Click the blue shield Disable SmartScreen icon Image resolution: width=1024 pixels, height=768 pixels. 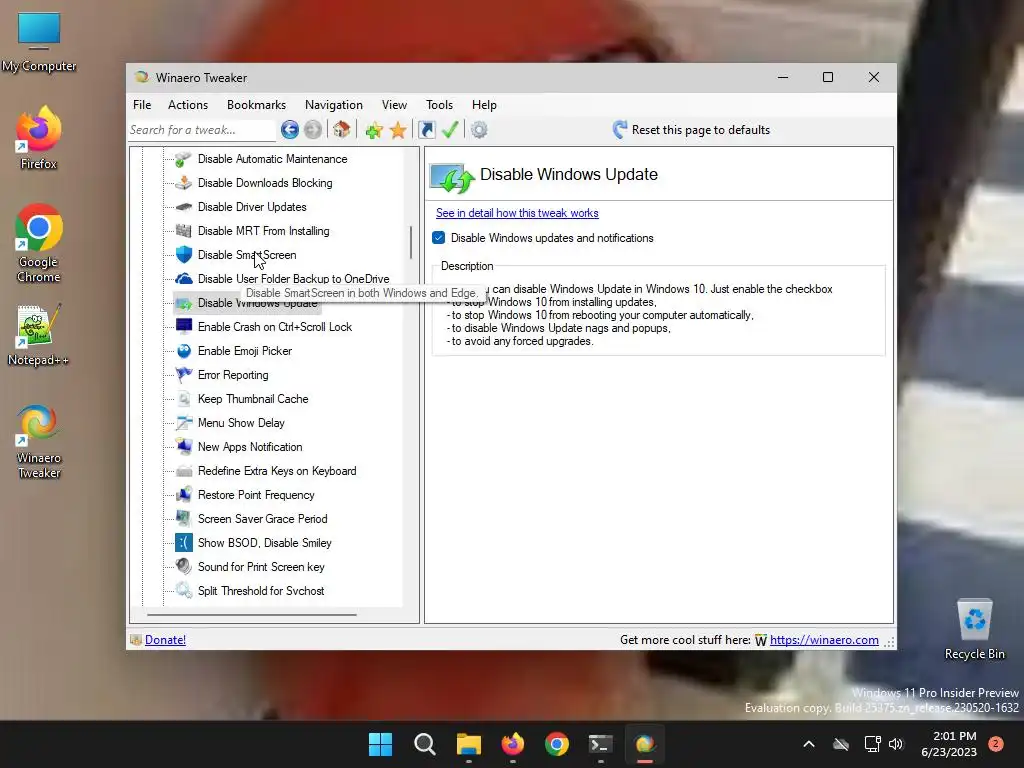click(x=184, y=255)
